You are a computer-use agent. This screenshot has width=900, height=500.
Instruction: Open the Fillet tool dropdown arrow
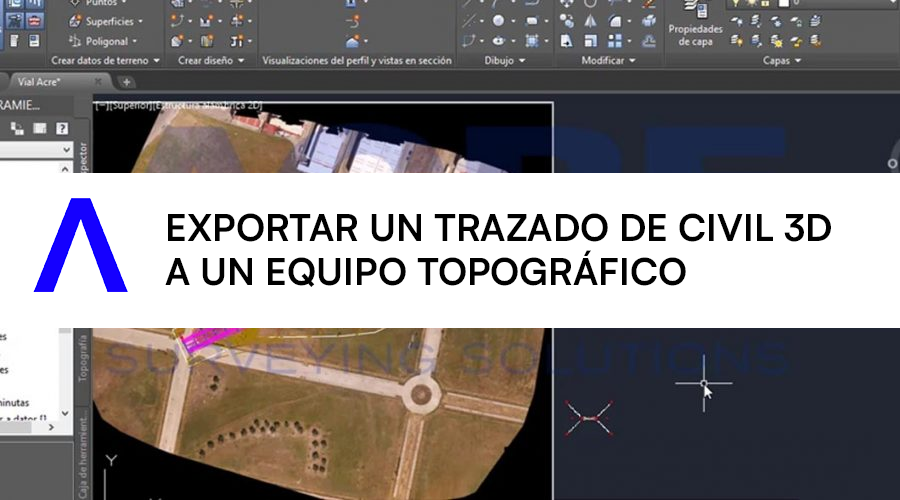[629, 22]
